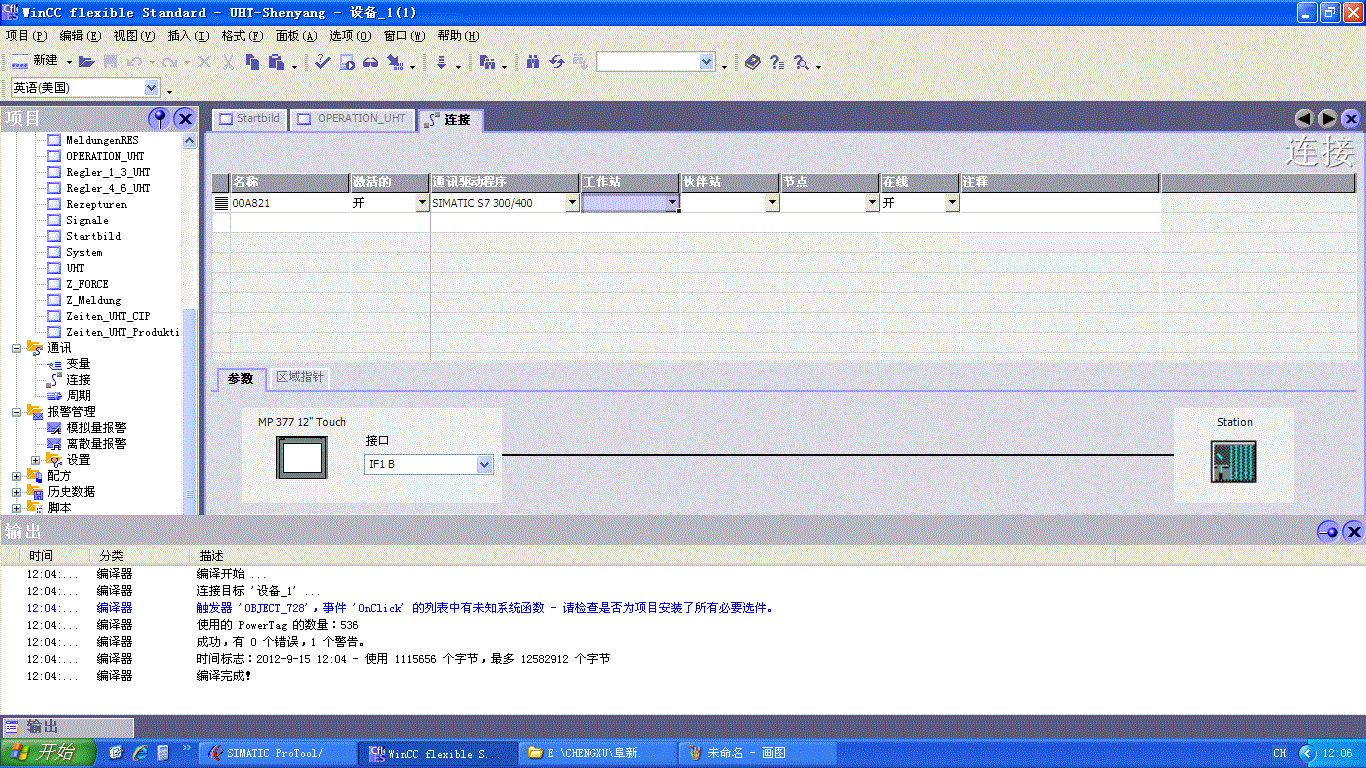Click the project tree scrollbar up arrow
Screen dimensions: 1366x768
click(189, 141)
